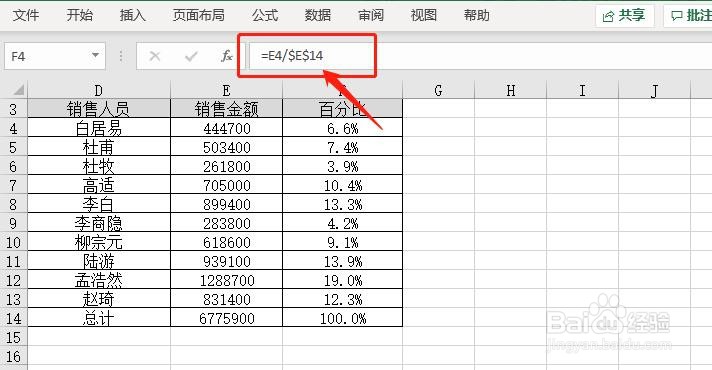Select column J header
Image resolution: width=712 pixels, height=370 pixels.
[x=654, y=90]
